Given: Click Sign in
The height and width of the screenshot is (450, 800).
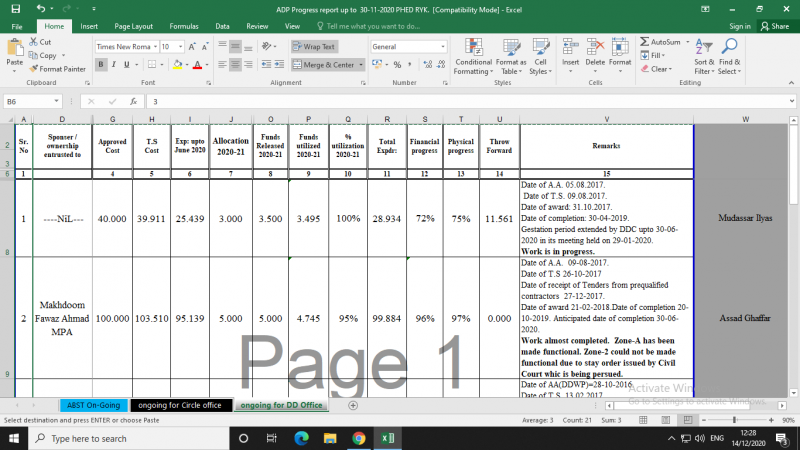Looking at the screenshot, I should [x=739, y=27].
